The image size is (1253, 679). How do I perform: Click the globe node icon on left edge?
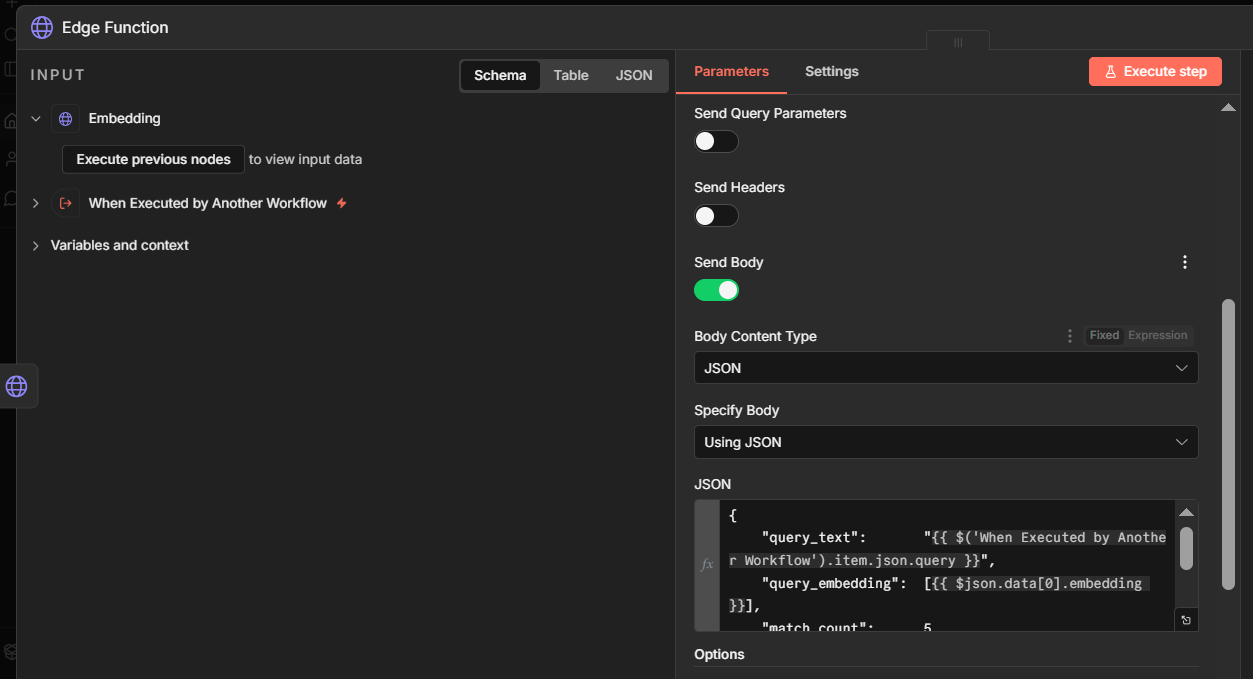tap(17, 386)
